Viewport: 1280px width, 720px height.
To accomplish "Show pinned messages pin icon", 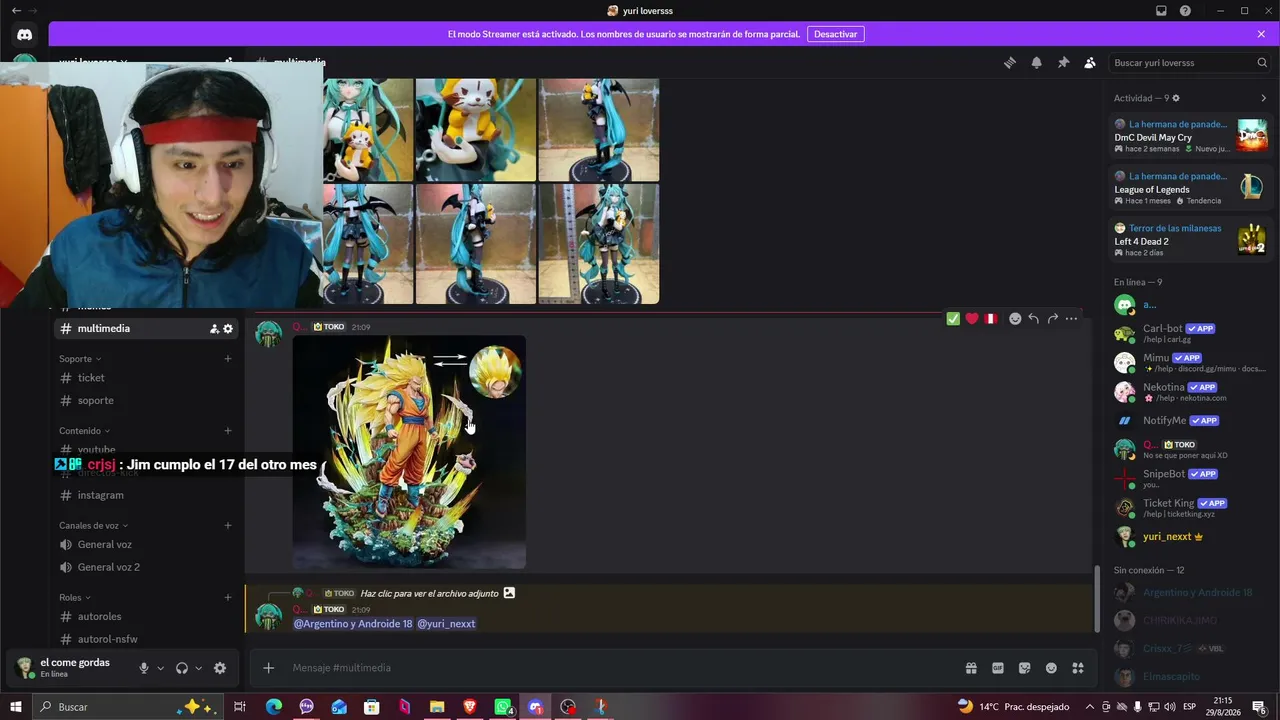I will [1063, 62].
